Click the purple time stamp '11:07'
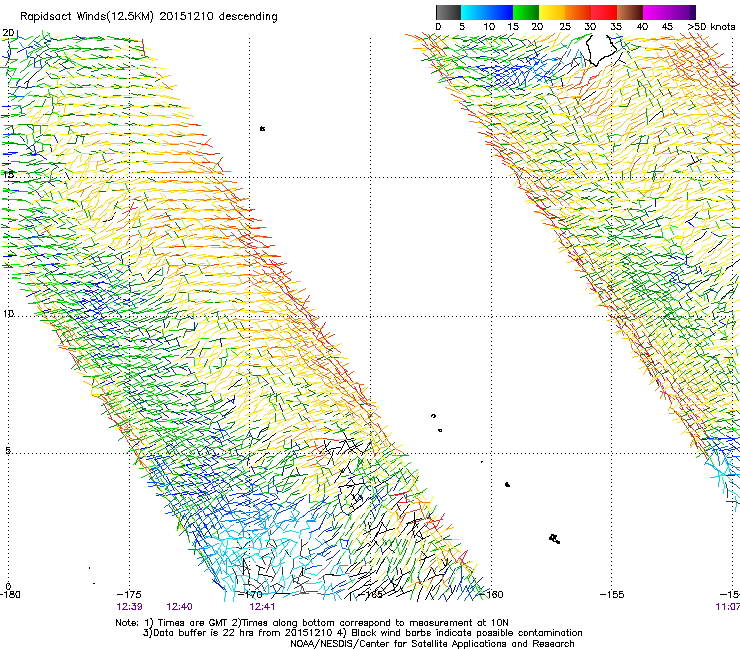The image size is (740, 650). [728, 607]
